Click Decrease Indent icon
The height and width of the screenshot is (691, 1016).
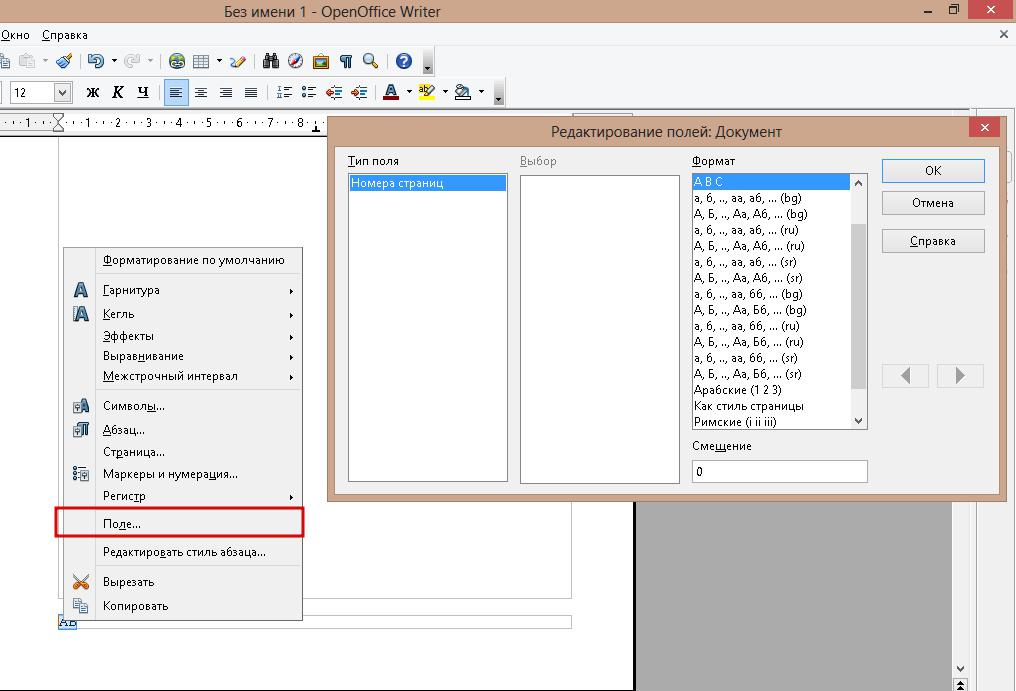click(x=334, y=93)
